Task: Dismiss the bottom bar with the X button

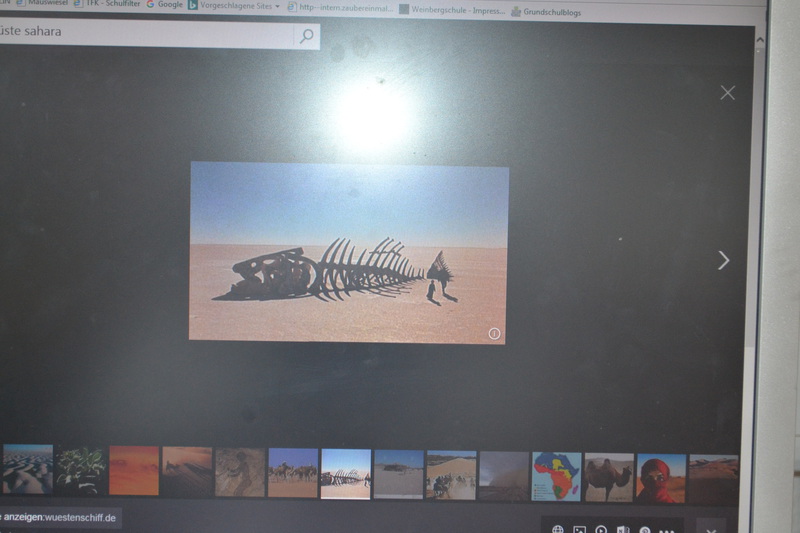Action: (711, 528)
